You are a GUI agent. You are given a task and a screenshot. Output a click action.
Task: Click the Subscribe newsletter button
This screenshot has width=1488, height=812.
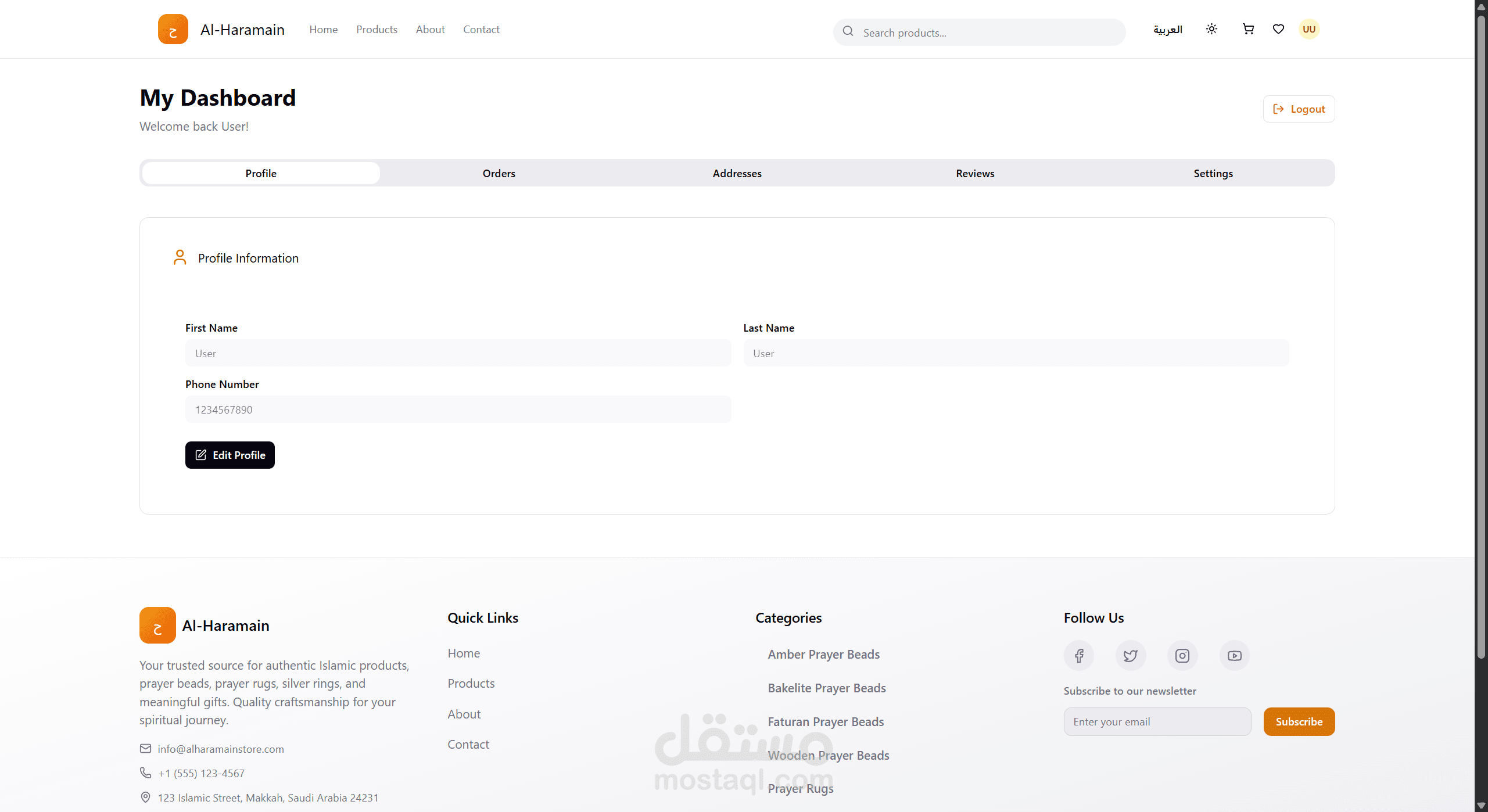[x=1299, y=721]
